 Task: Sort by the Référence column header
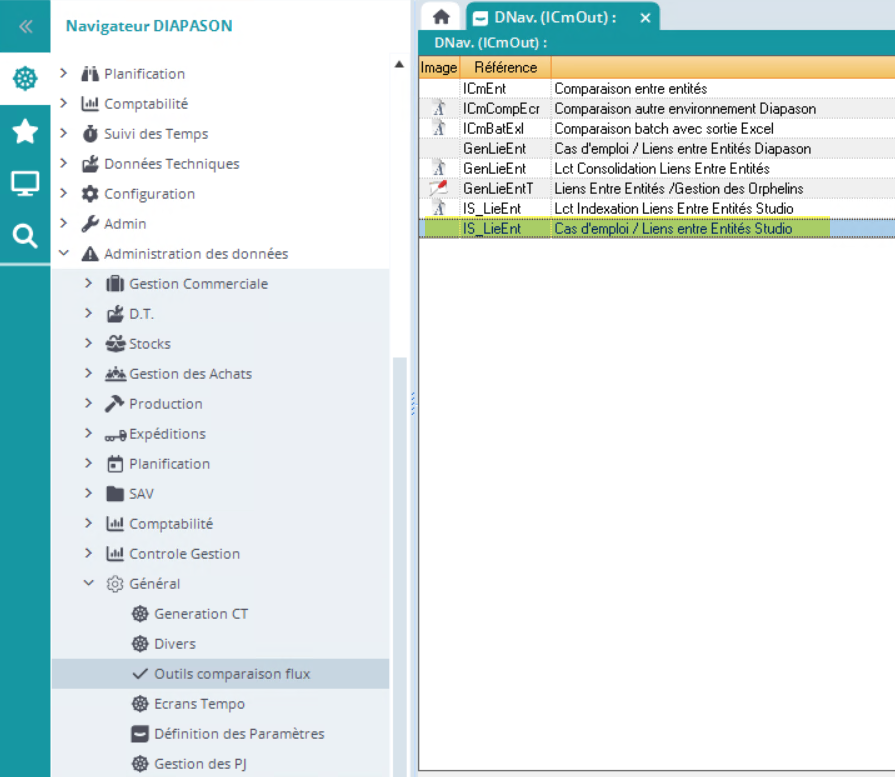point(505,68)
